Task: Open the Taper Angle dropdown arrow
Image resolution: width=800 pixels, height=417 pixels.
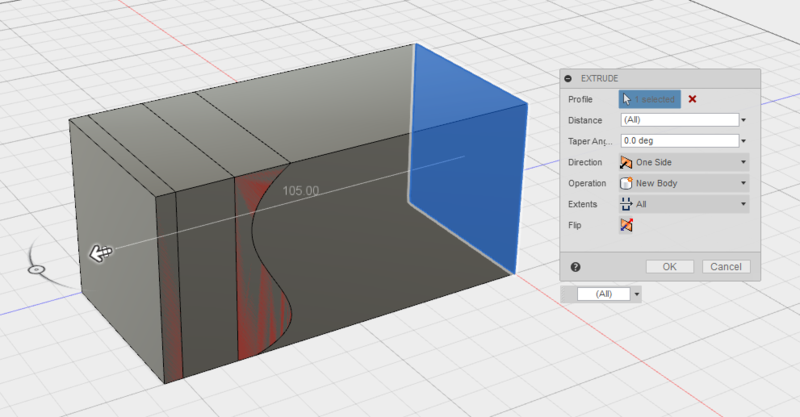Action: 743,141
